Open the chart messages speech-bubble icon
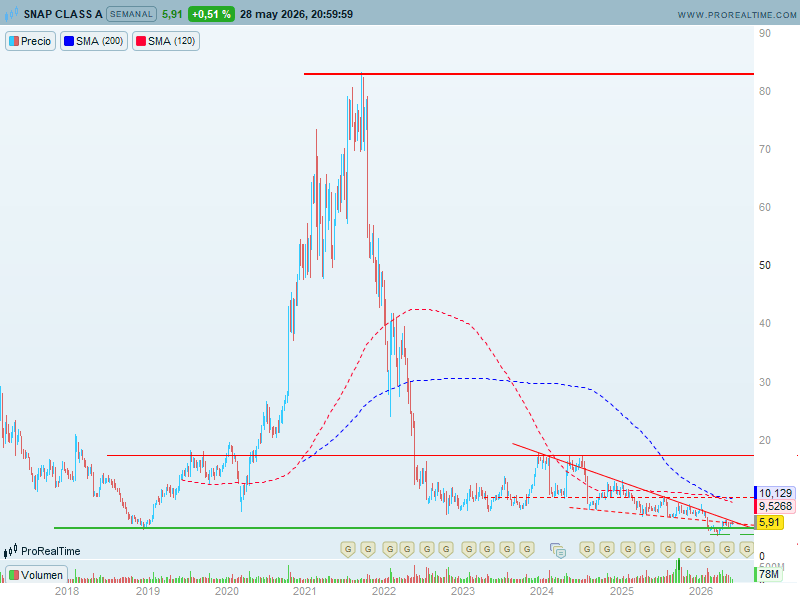The height and width of the screenshot is (600, 800). pos(558,550)
